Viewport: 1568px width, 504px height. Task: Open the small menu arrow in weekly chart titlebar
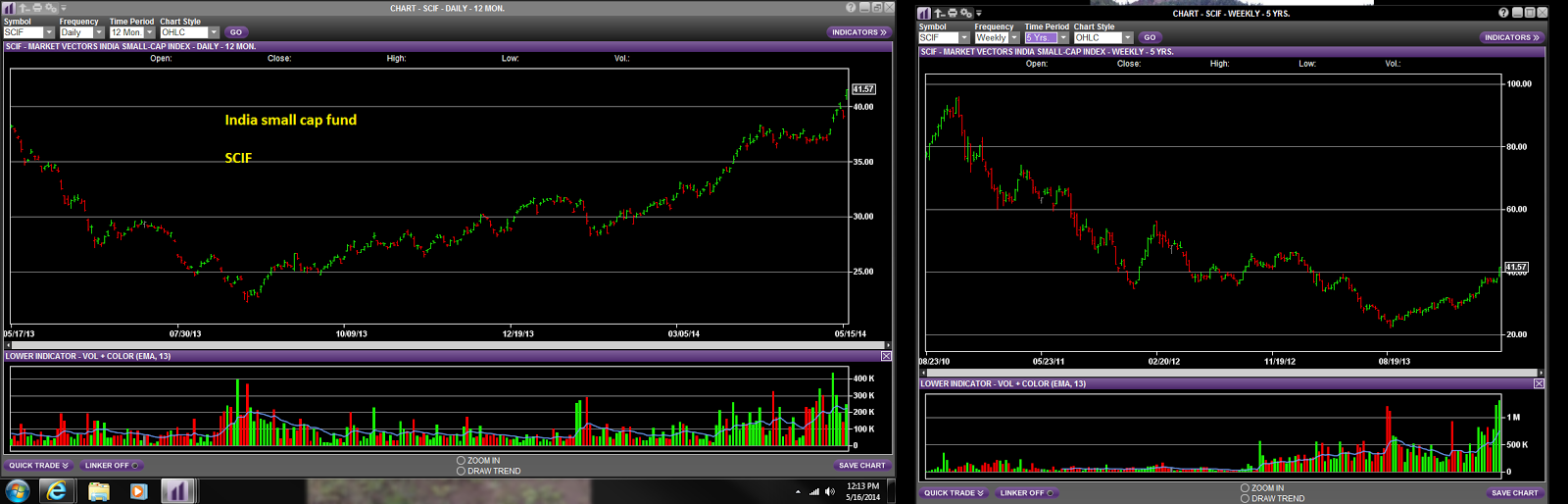tap(979, 13)
